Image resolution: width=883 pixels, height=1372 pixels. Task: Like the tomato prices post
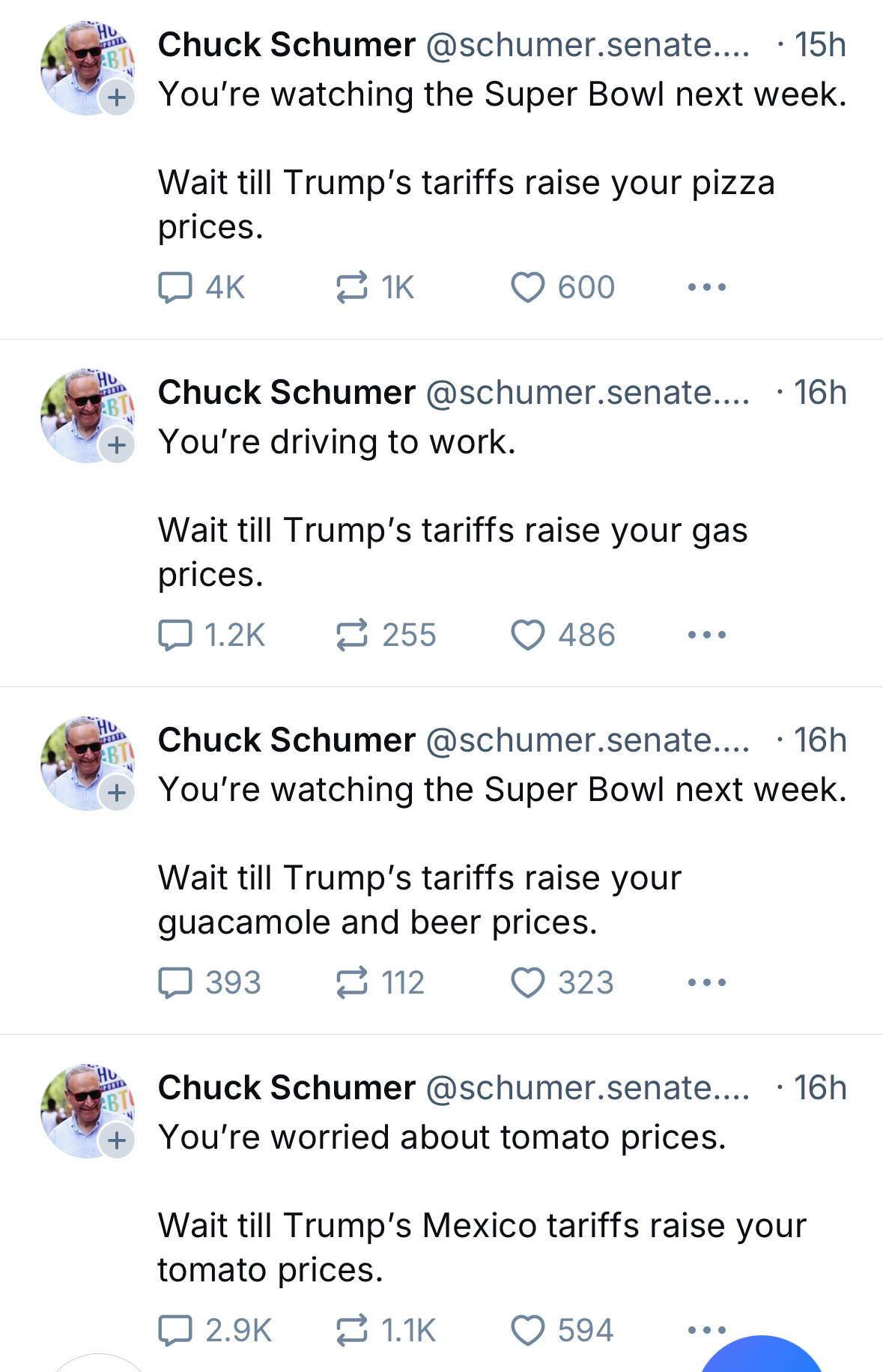point(527,1331)
